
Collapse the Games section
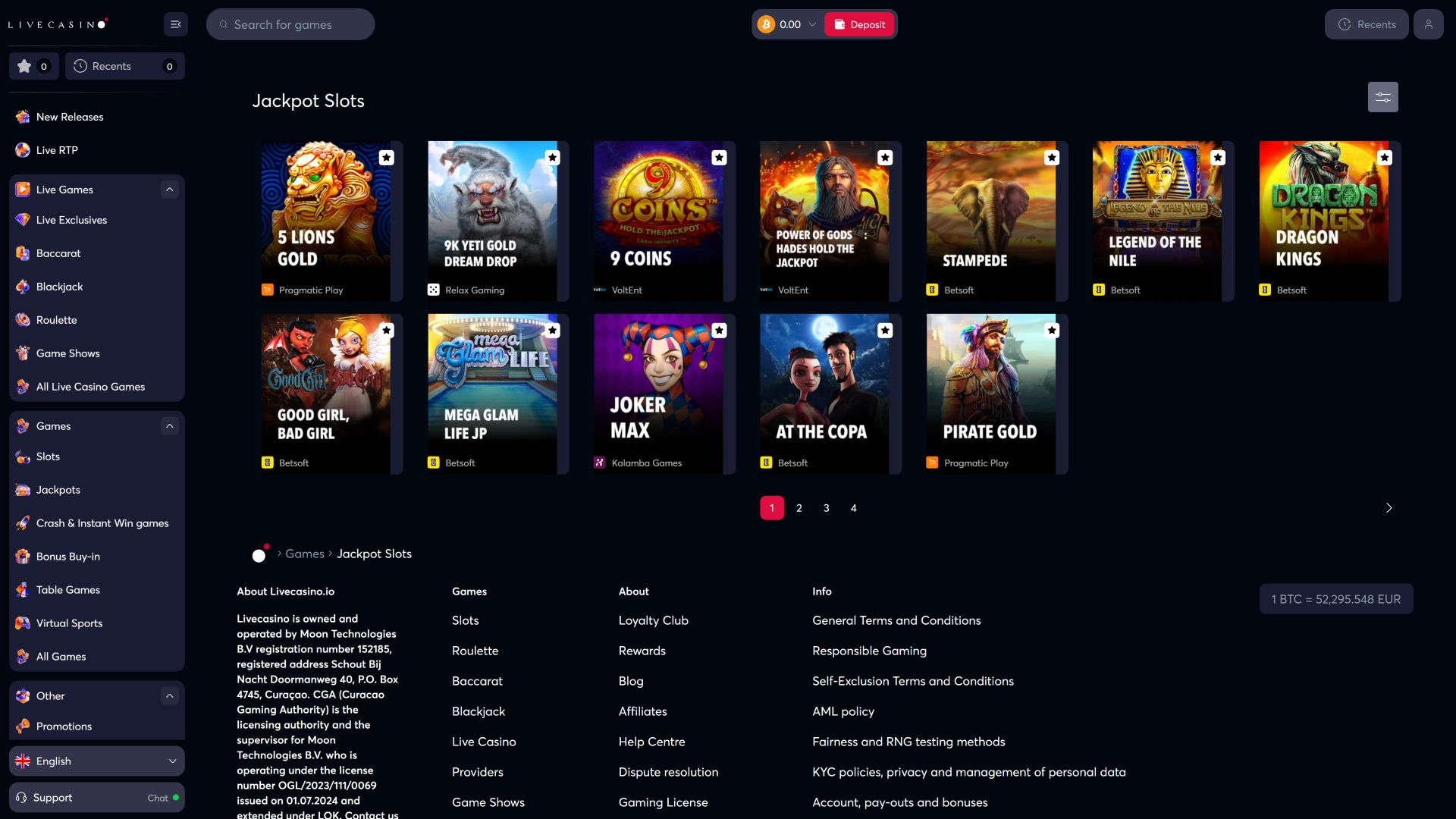tap(170, 426)
